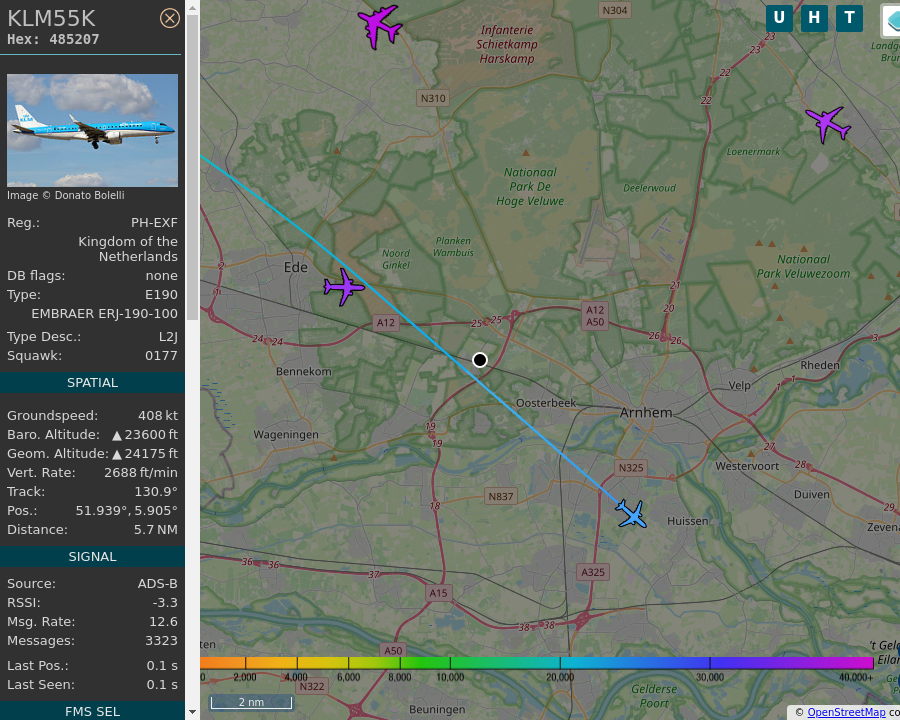Click the Kingdom of the Netherlands country text

click(x=128, y=249)
